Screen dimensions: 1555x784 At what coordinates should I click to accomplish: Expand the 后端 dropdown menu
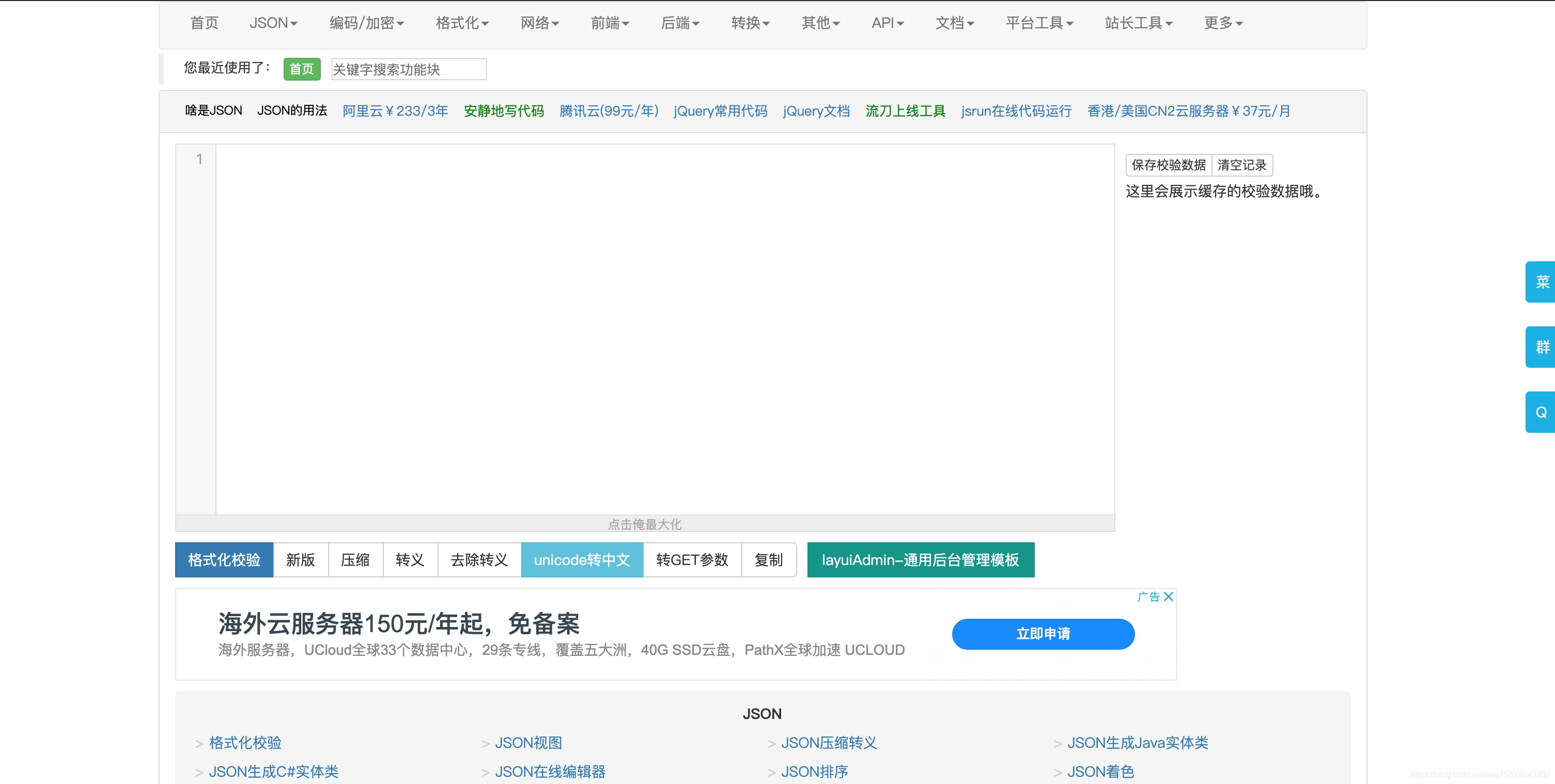(680, 23)
